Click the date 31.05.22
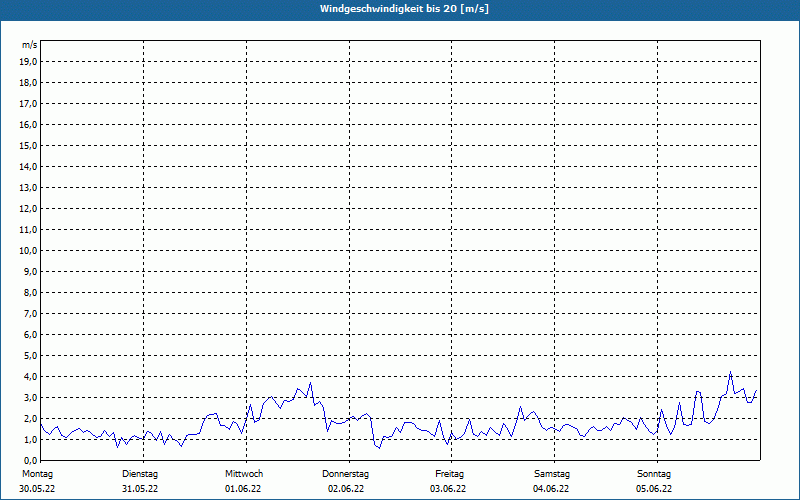 pyautogui.click(x=140, y=489)
